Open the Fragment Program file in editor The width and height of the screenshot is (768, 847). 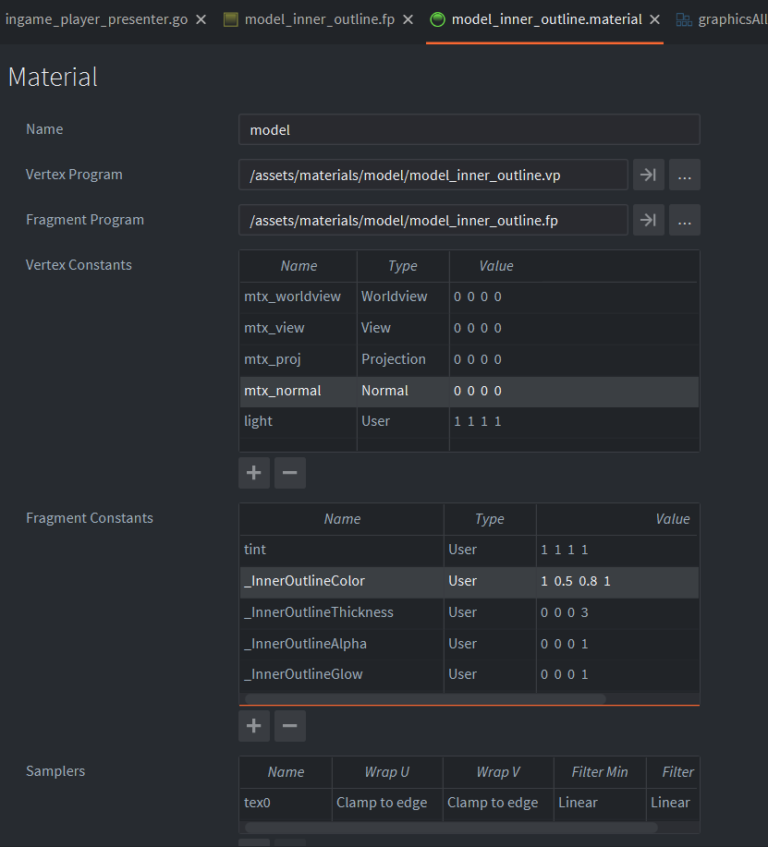pyautogui.click(x=648, y=220)
